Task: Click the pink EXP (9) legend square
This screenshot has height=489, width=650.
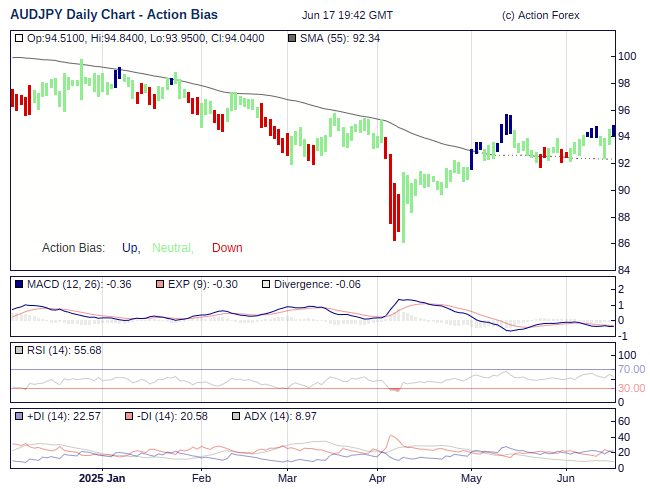Action: pyautogui.click(x=160, y=284)
